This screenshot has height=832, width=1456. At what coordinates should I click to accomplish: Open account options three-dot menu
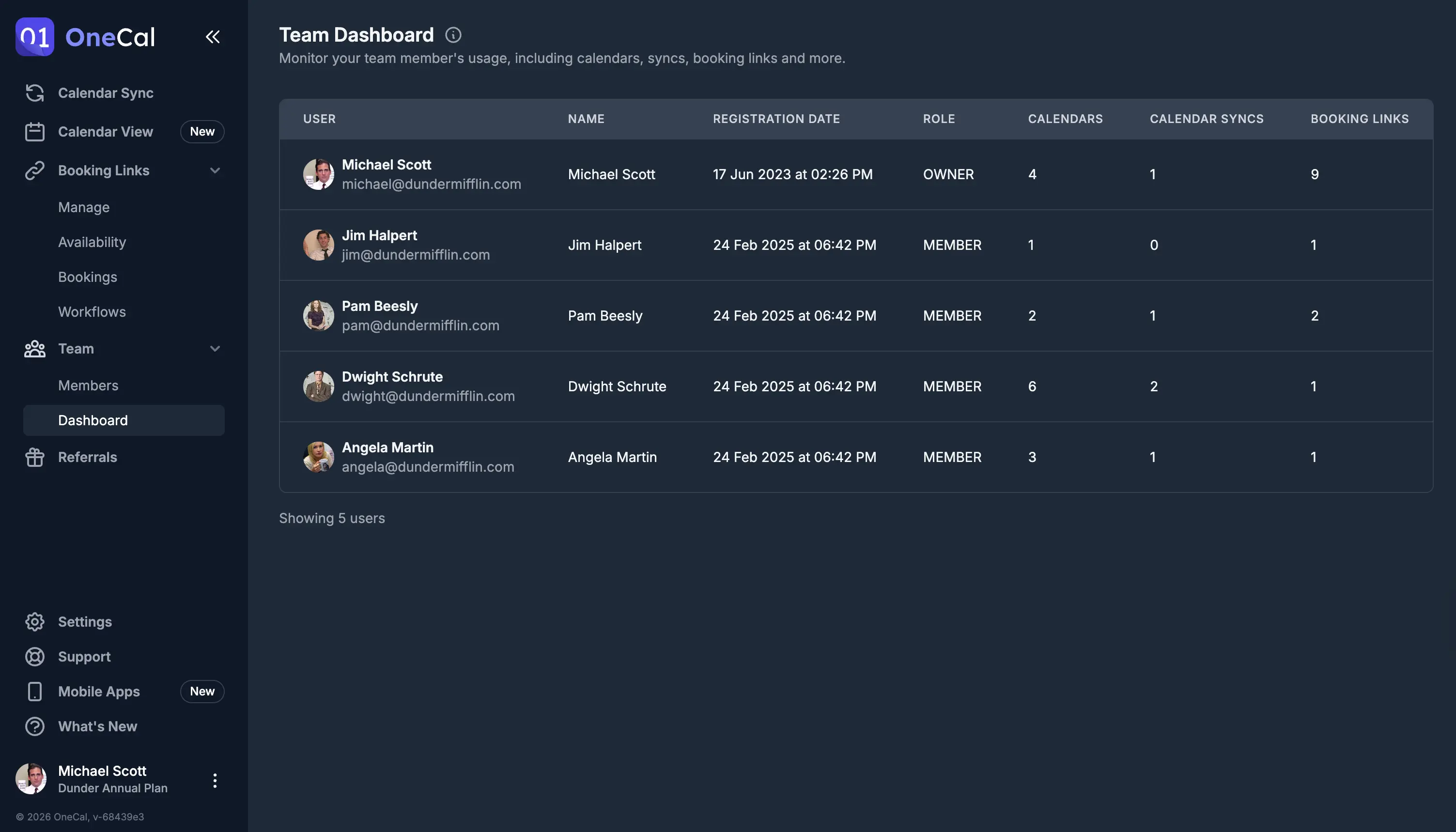[215, 781]
